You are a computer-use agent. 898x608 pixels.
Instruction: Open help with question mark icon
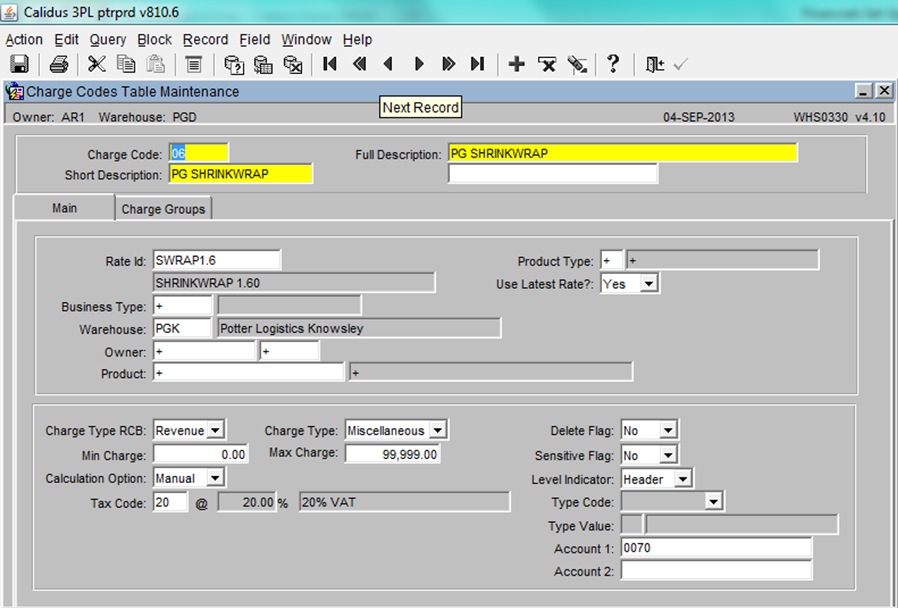point(613,64)
